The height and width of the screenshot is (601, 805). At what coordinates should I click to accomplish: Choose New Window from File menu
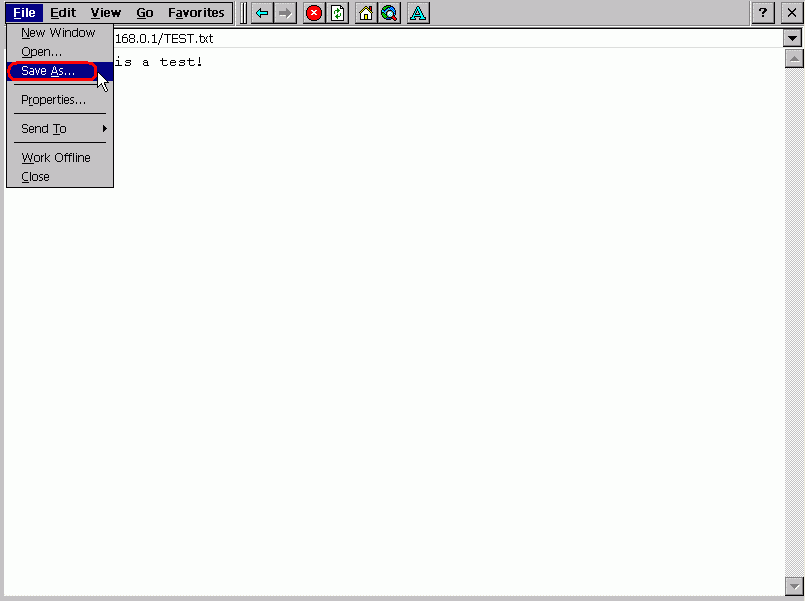[x=60, y=33]
